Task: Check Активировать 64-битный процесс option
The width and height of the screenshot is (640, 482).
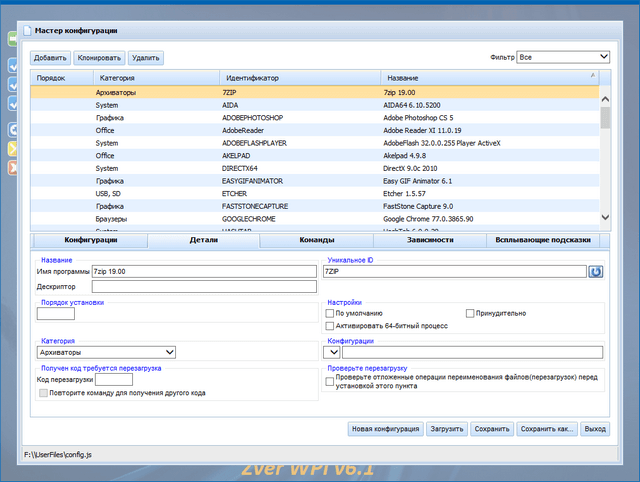Action: tap(330, 326)
